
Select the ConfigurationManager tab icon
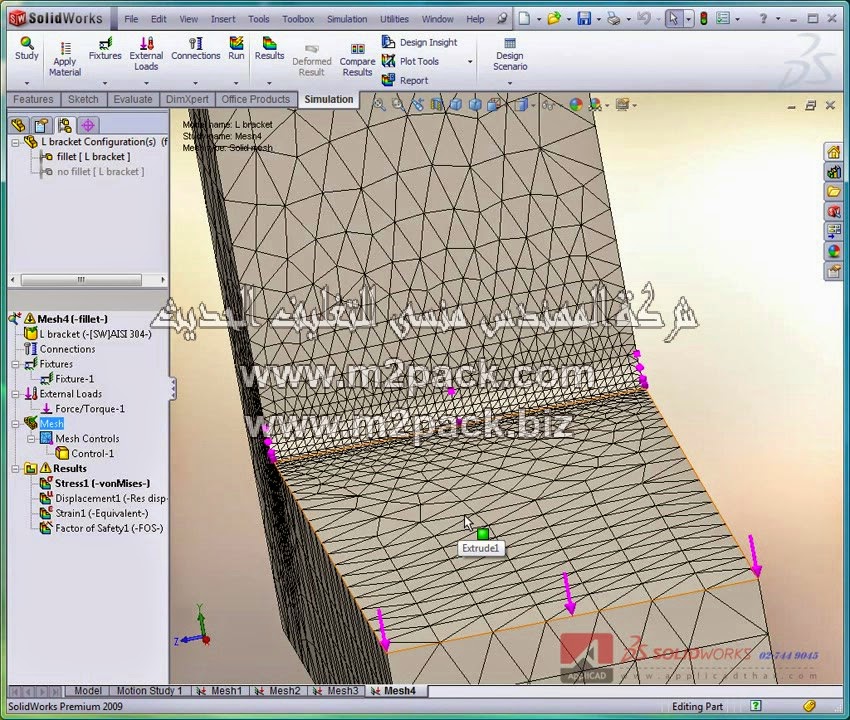65,126
